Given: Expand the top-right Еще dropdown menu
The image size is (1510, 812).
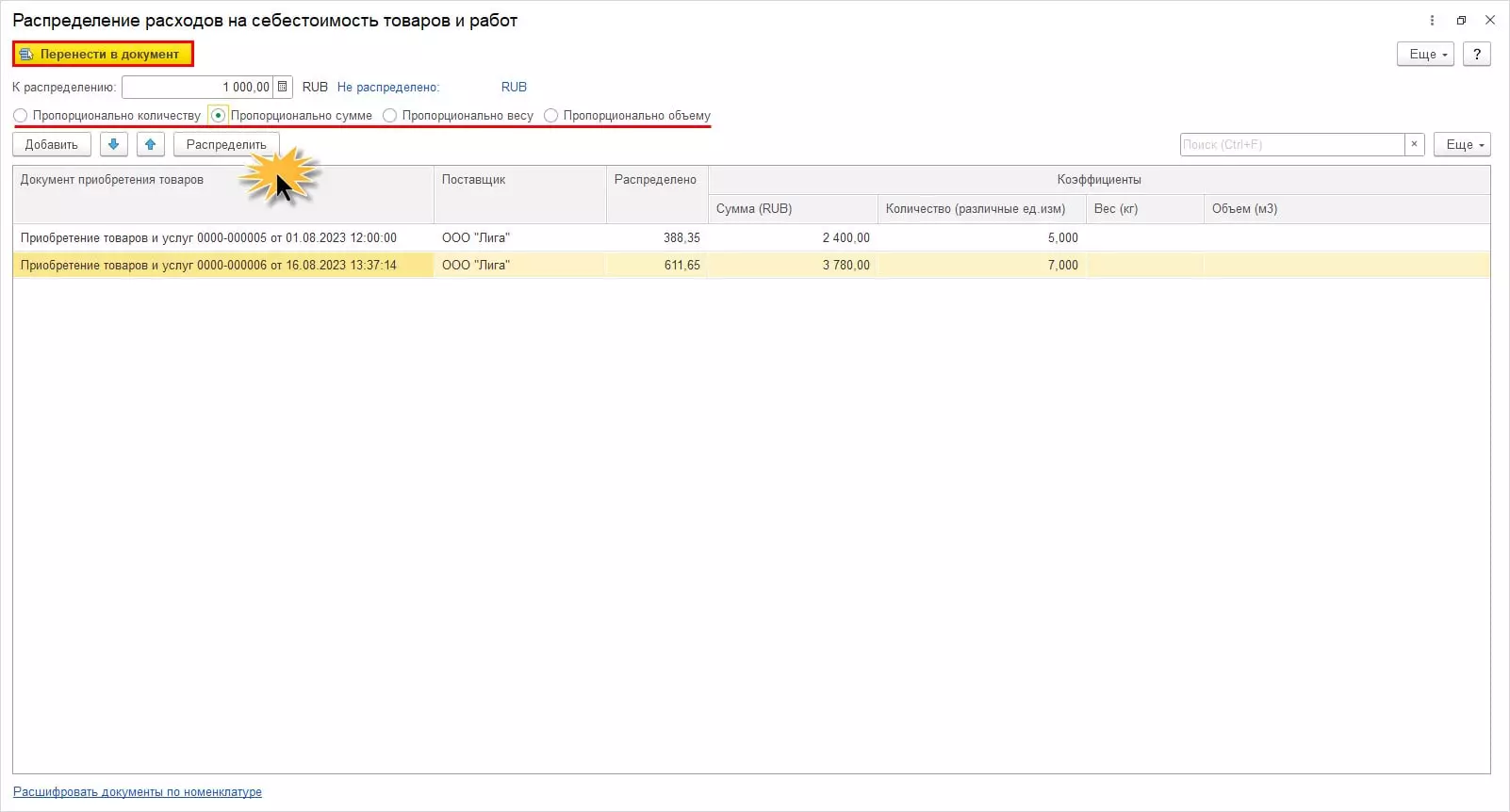Looking at the screenshot, I should coord(1425,54).
